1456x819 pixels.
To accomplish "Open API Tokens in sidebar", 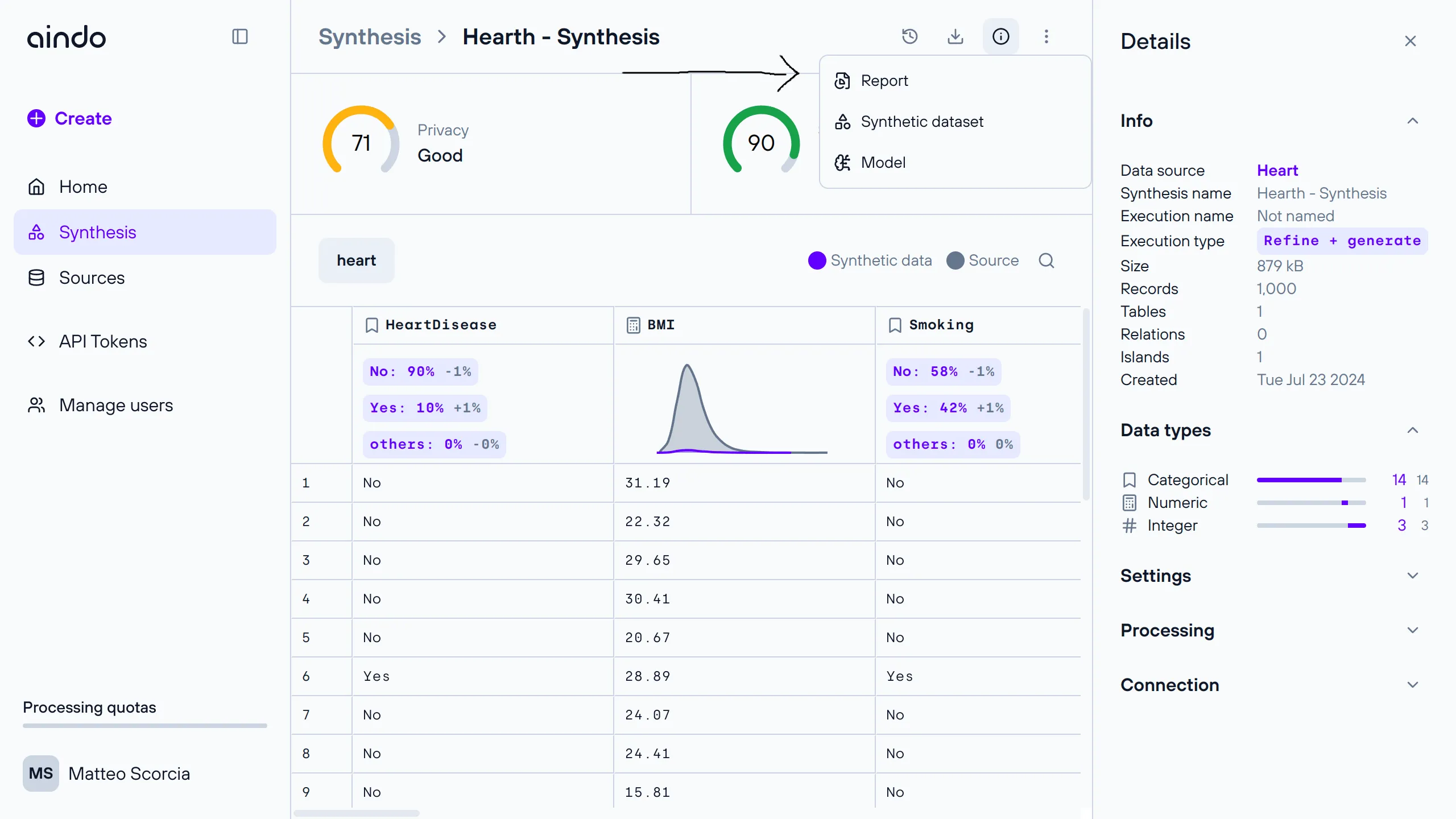I will pos(145,341).
